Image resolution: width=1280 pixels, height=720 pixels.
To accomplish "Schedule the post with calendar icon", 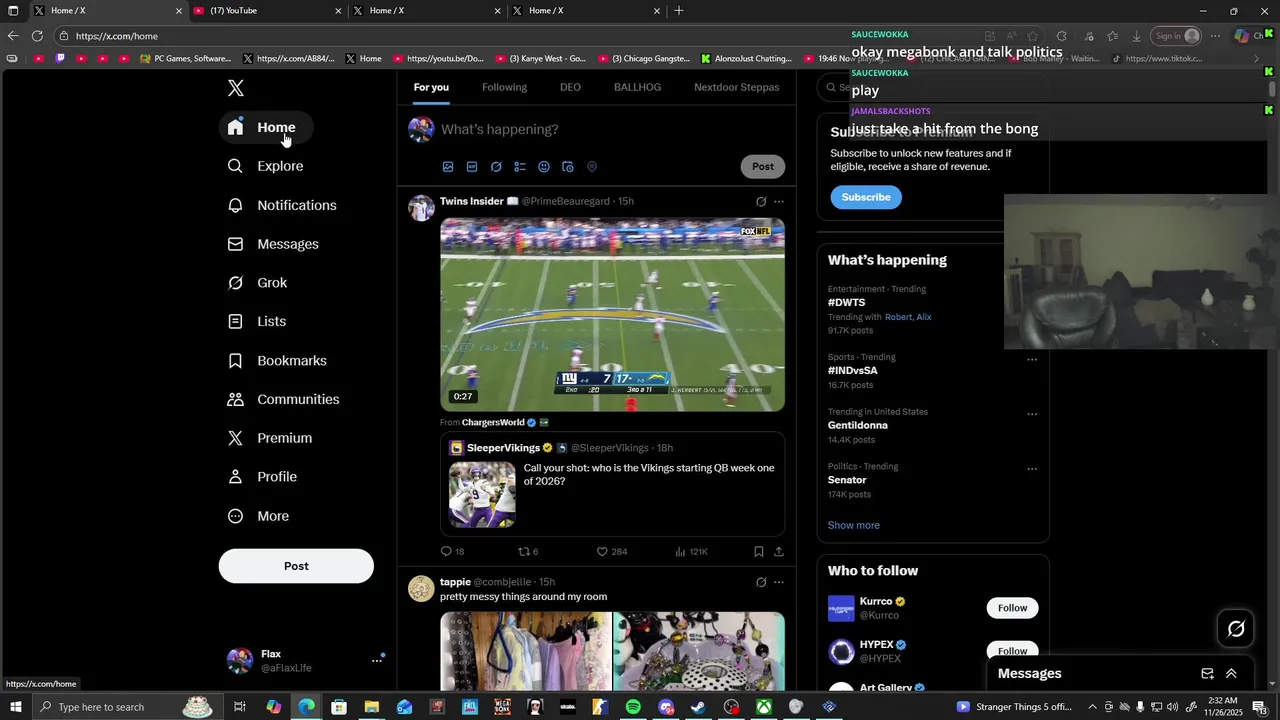I will tap(568, 167).
